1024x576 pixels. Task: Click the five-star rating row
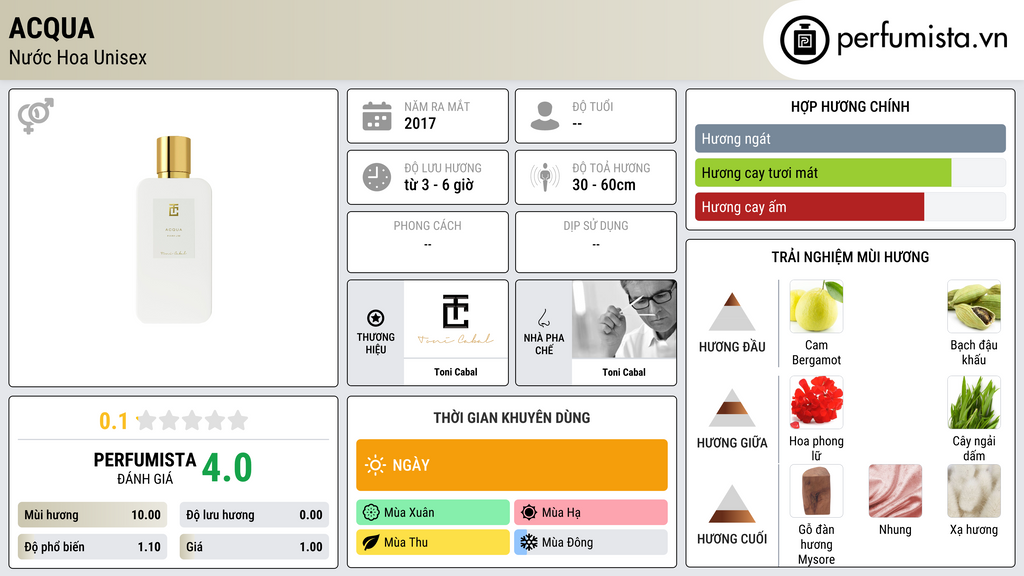[x=193, y=420]
